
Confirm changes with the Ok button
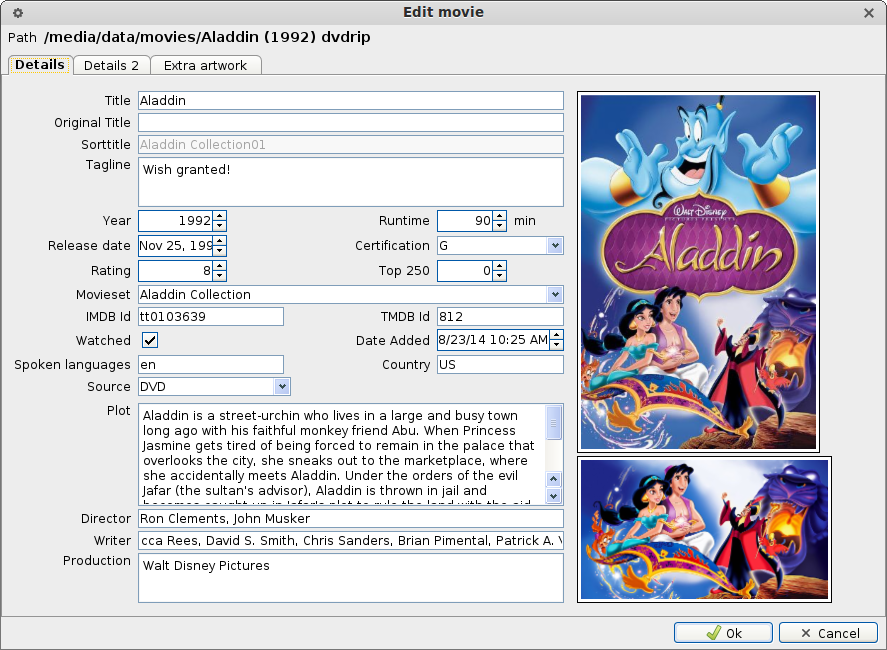tap(723, 633)
